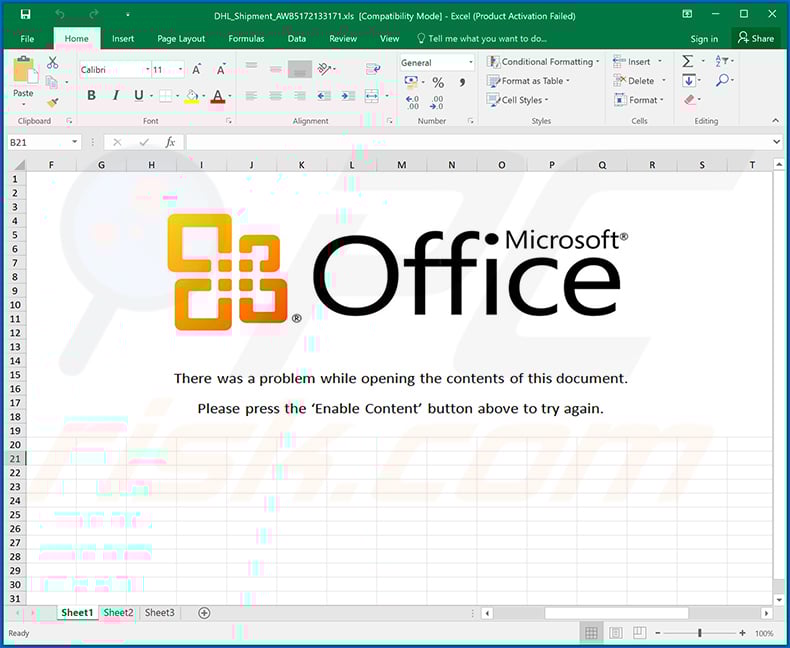Image resolution: width=790 pixels, height=648 pixels.
Task: Click the Format Painter brush icon
Action: 52,102
